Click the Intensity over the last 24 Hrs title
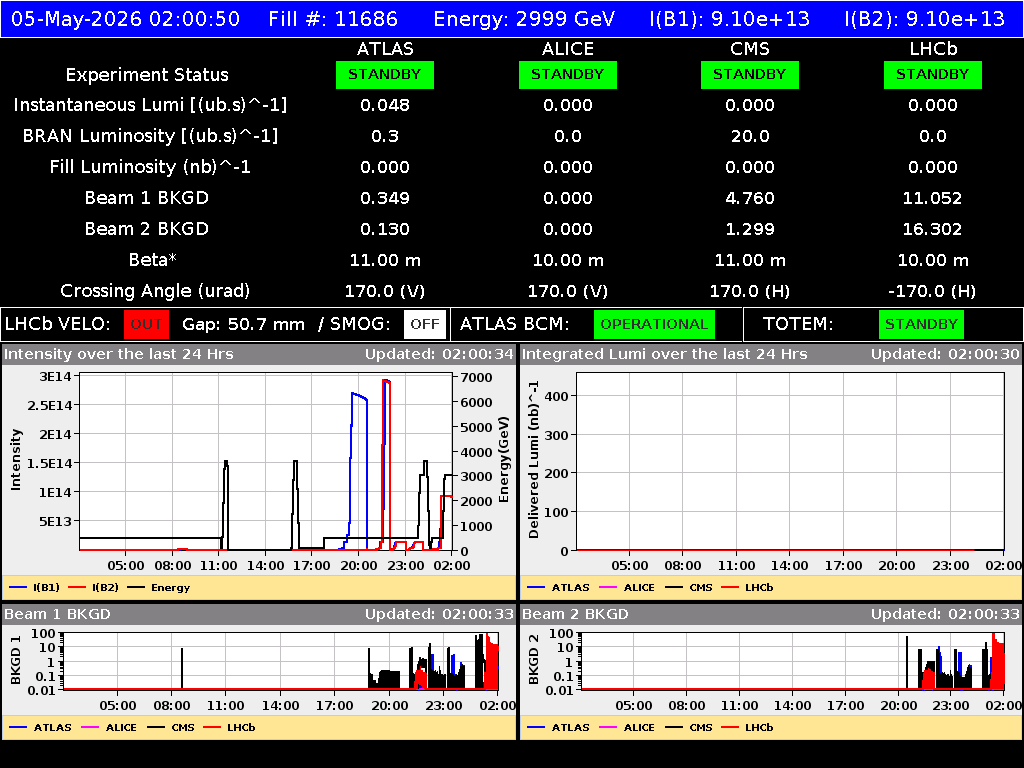1024x768 pixels. coord(119,355)
